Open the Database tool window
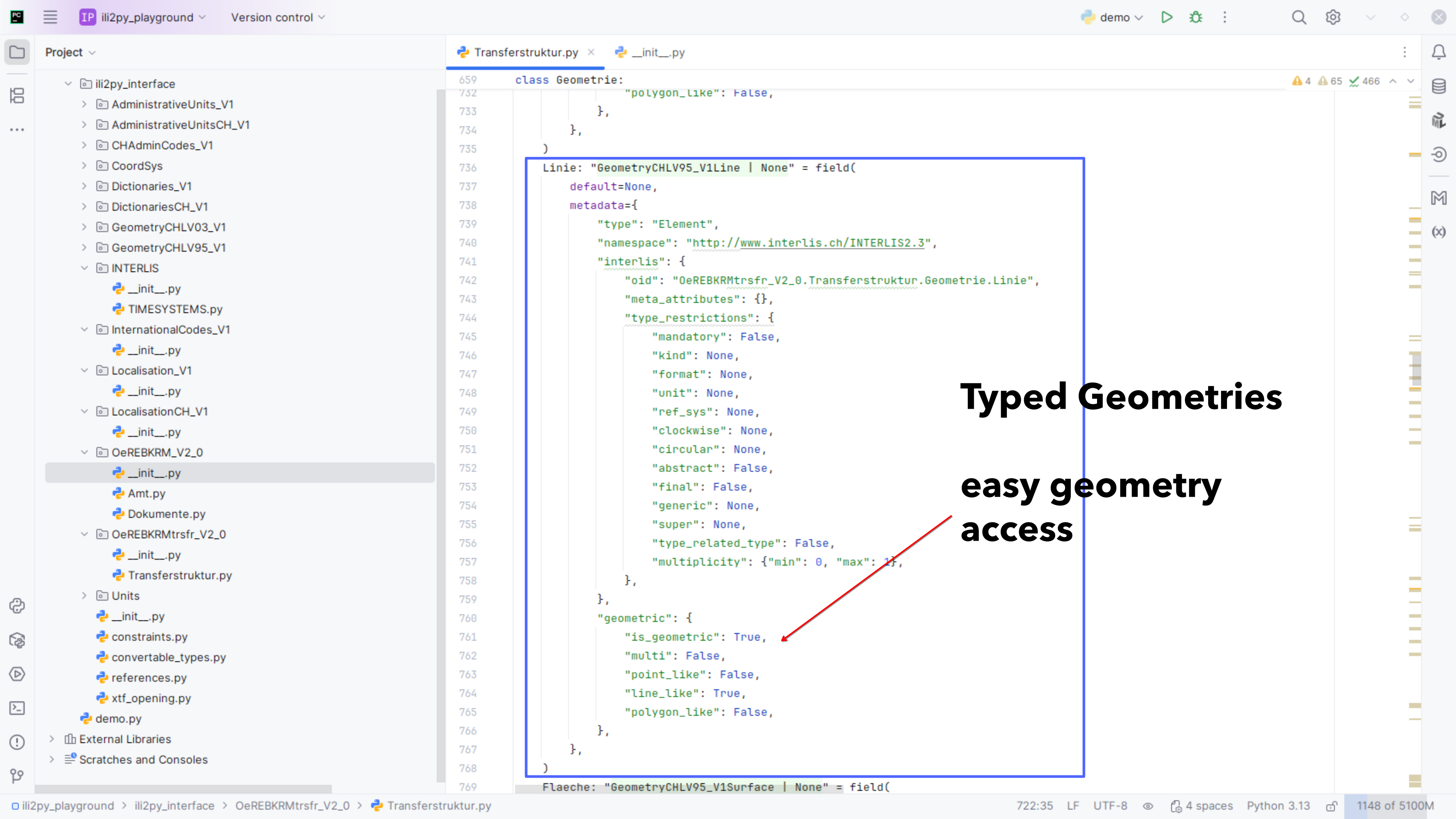 click(1439, 86)
